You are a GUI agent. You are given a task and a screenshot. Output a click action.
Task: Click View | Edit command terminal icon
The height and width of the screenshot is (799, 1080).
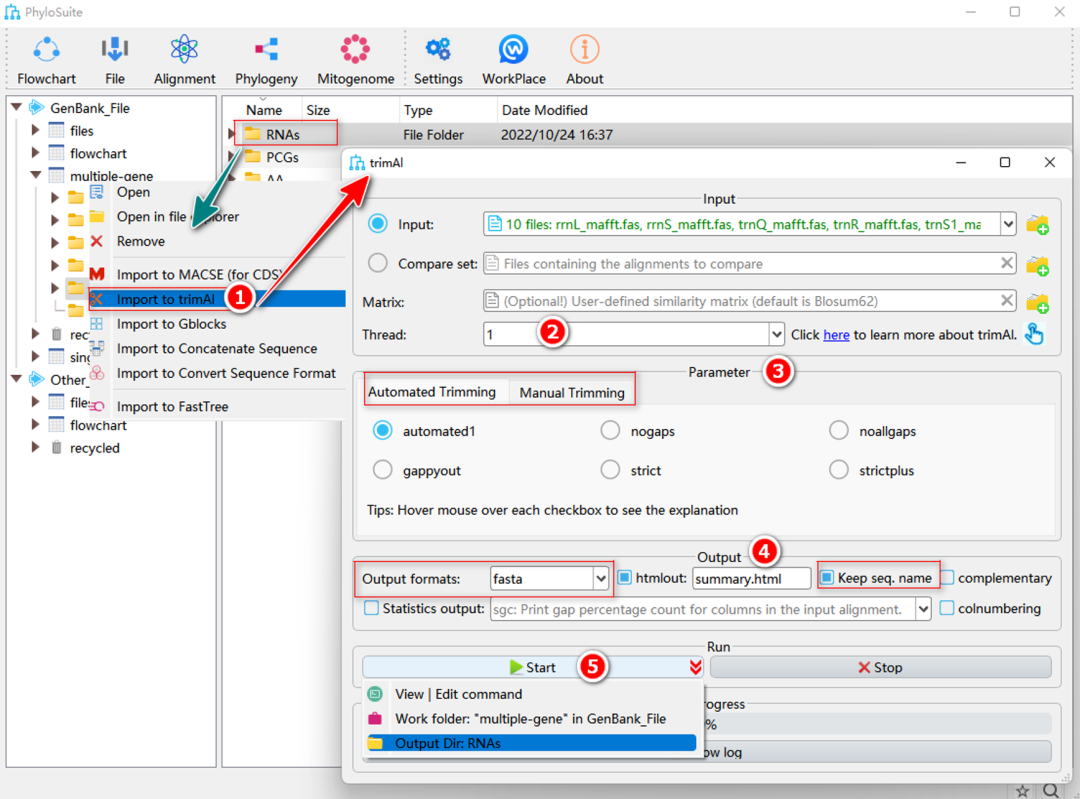coord(375,694)
